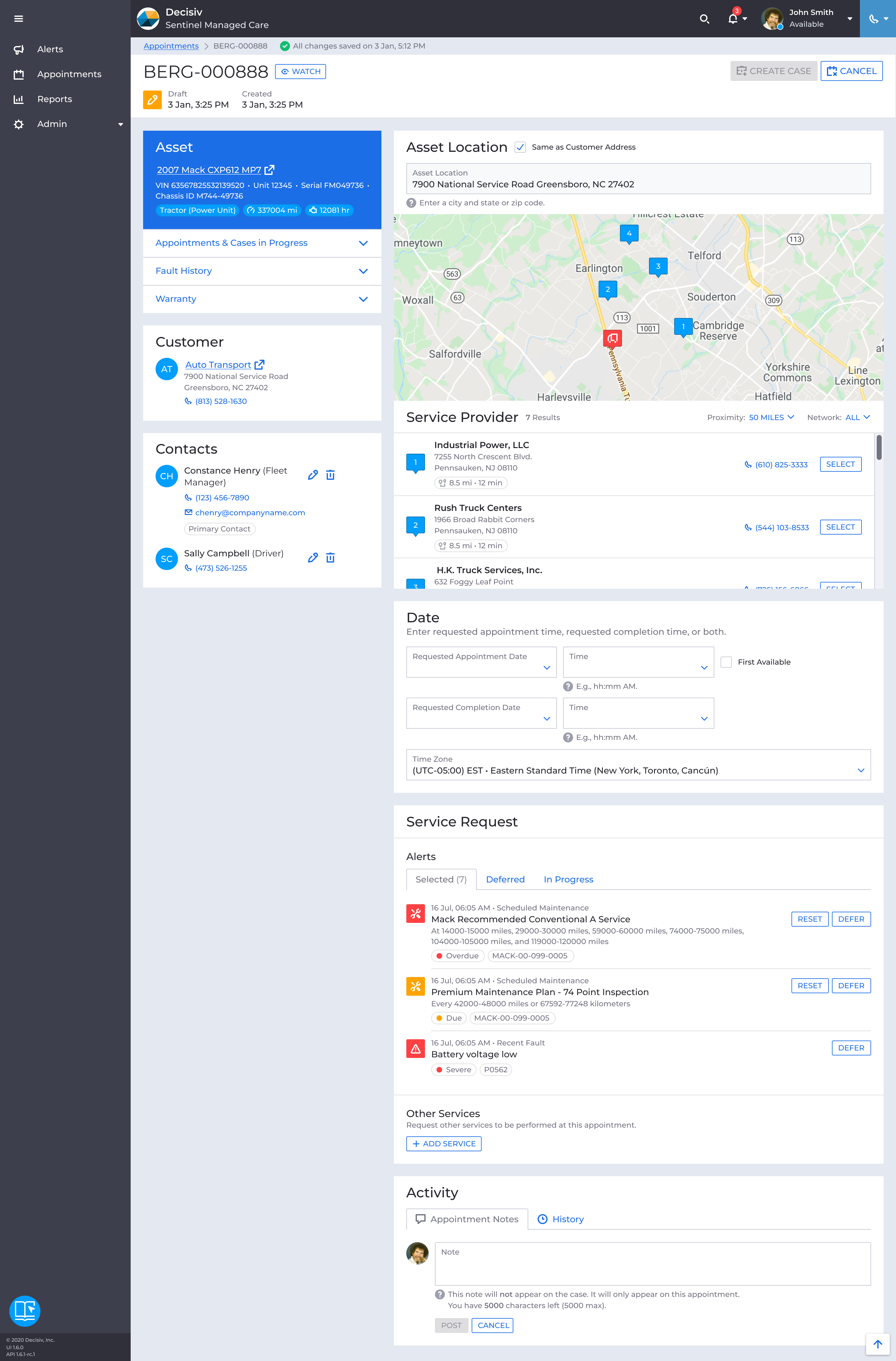Click the CANCEL button in the page header

(852, 72)
